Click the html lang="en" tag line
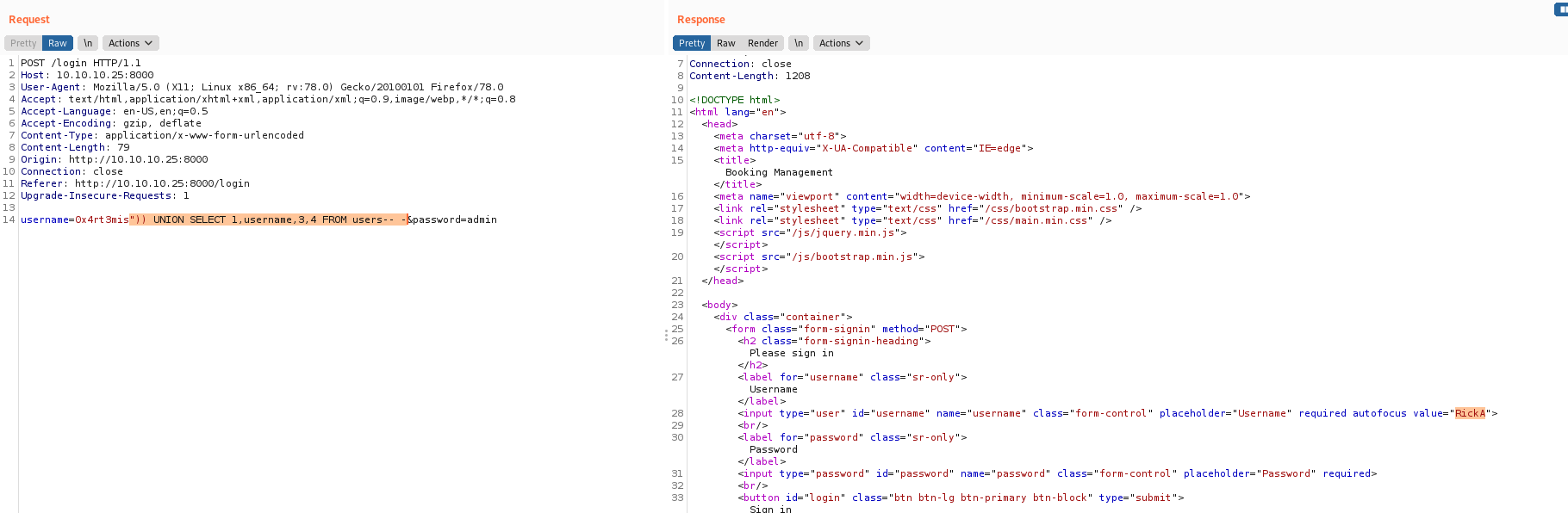The height and width of the screenshot is (513, 1568). [x=737, y=112]
